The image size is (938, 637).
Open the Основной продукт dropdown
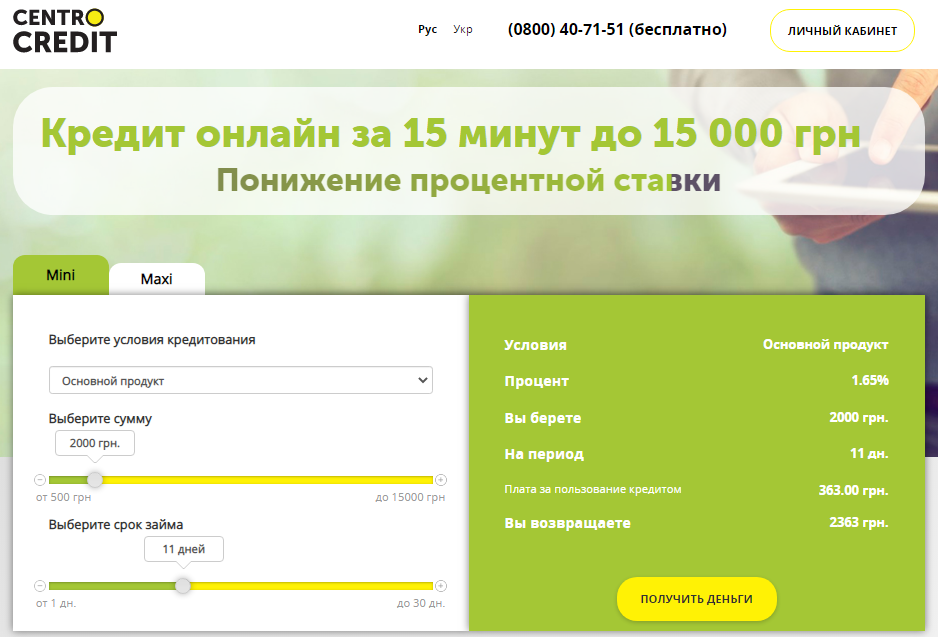[240, 380]
